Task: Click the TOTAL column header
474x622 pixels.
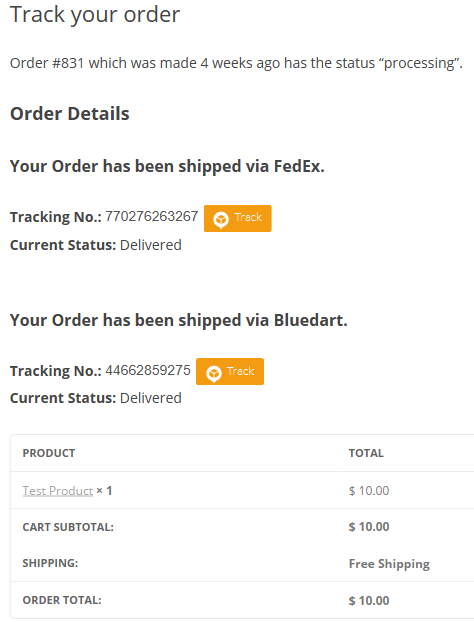Action: pos(366,453)
